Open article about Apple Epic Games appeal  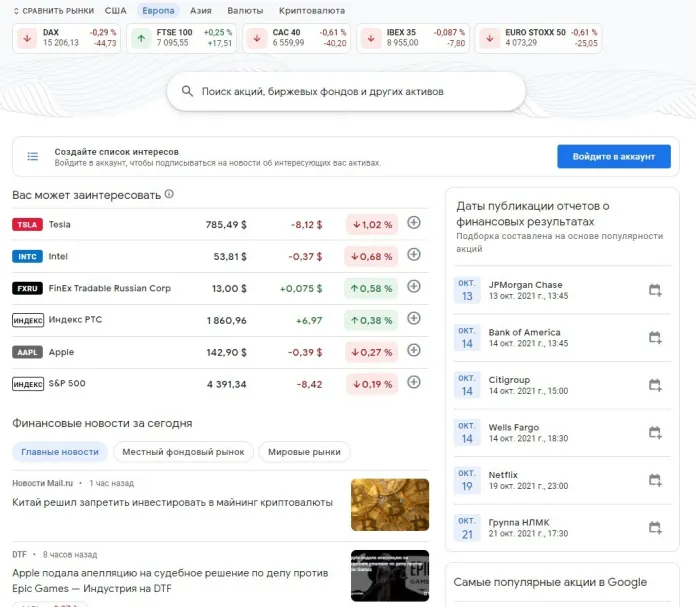point(170,581)
